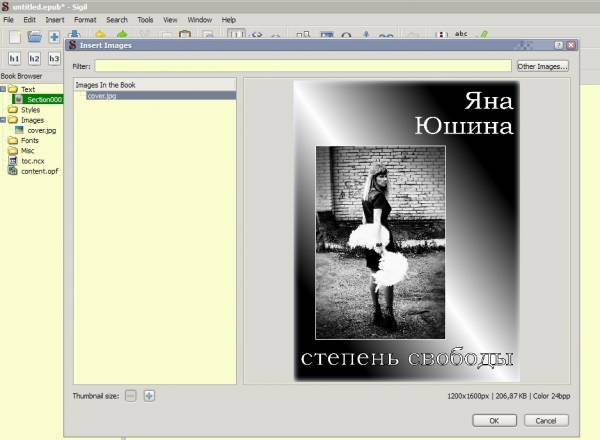This screenshot has height=440, width=600.
Task: Select toc.ncx label in Book Browser
Action: coord(33,161)
